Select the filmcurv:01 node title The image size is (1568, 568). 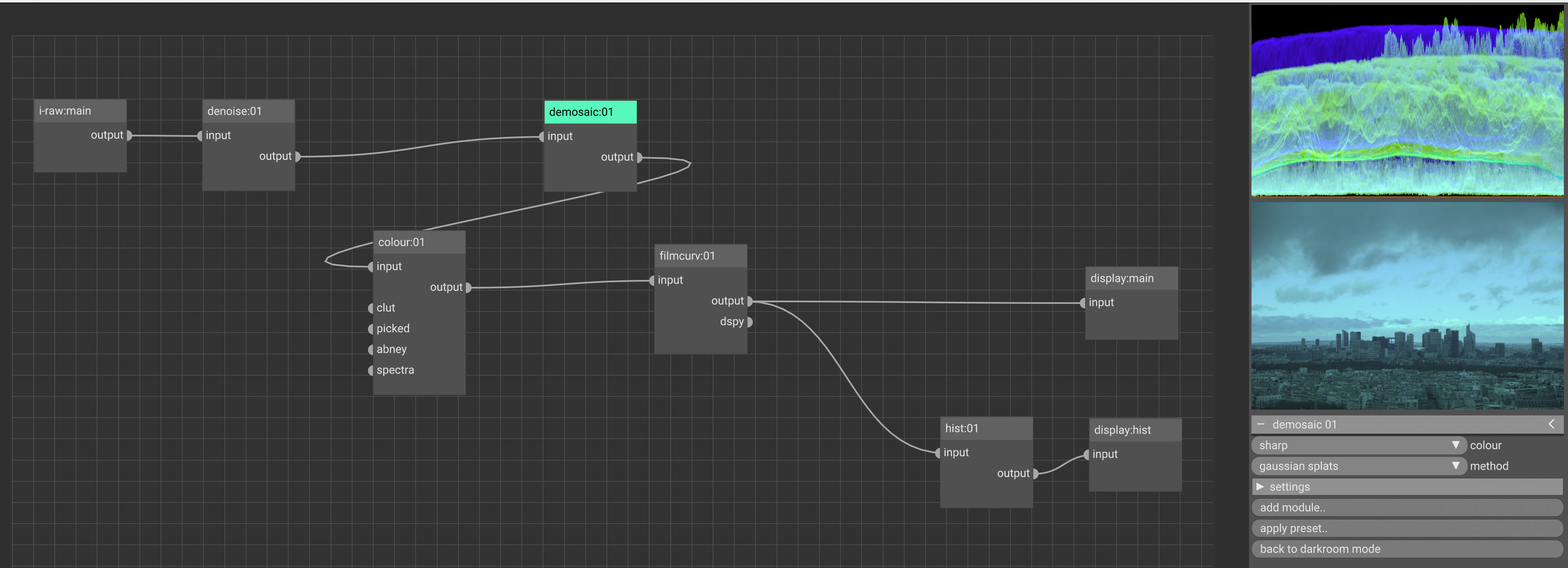point(701,256)
